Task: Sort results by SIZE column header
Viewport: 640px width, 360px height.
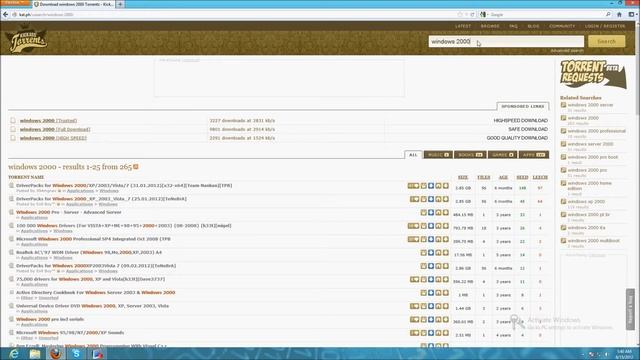Action: point(463,177)
